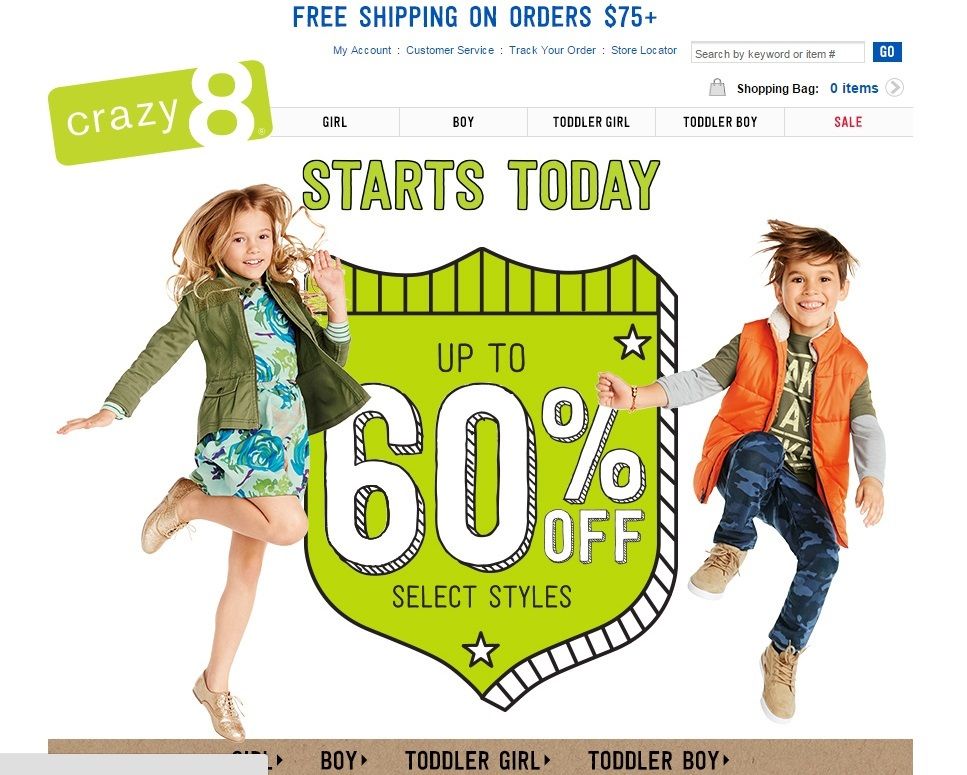Open Track Your Order

[x=552, y=50]
